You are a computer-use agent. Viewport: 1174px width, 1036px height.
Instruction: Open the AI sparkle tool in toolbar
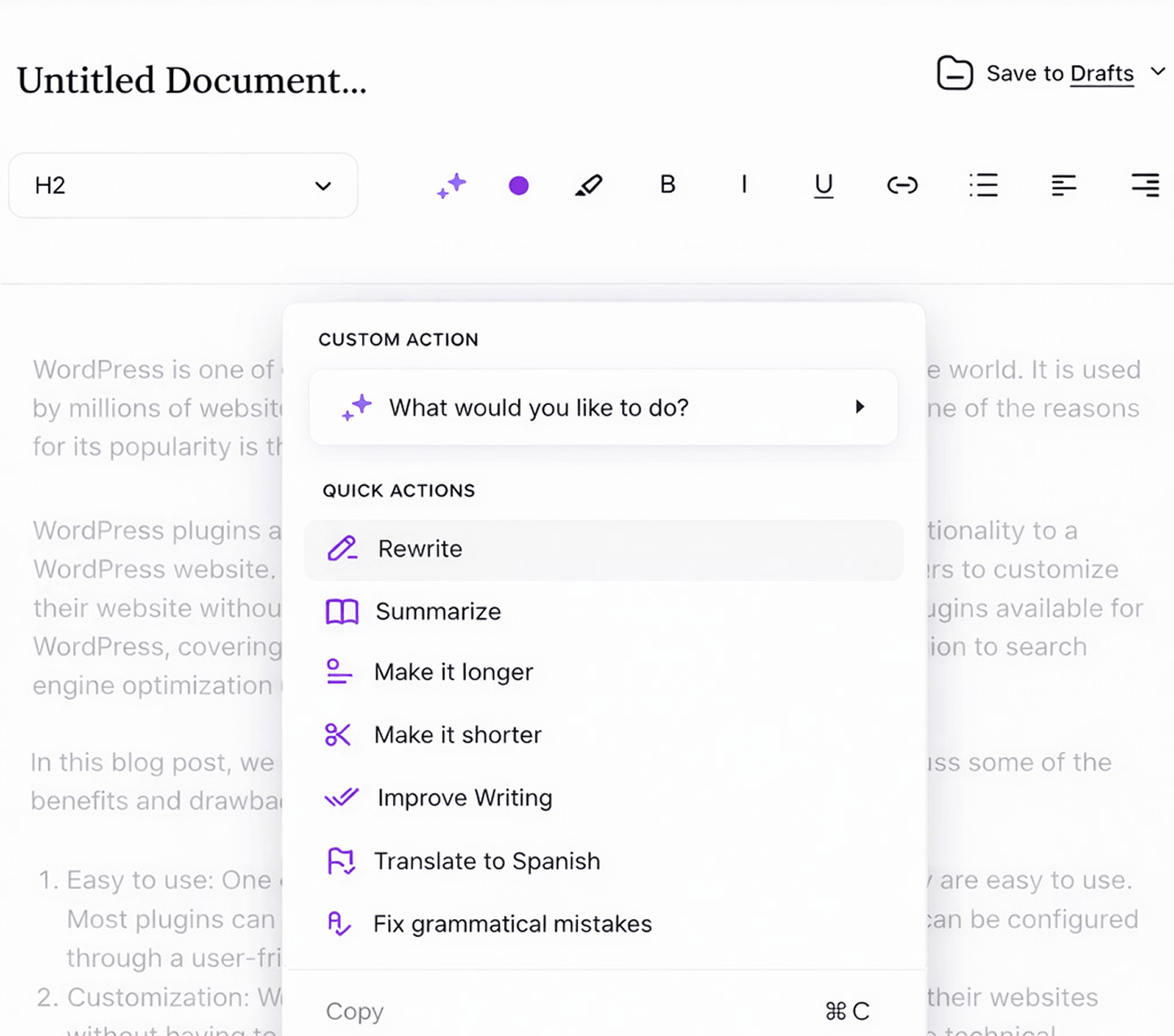click(451, 186)
